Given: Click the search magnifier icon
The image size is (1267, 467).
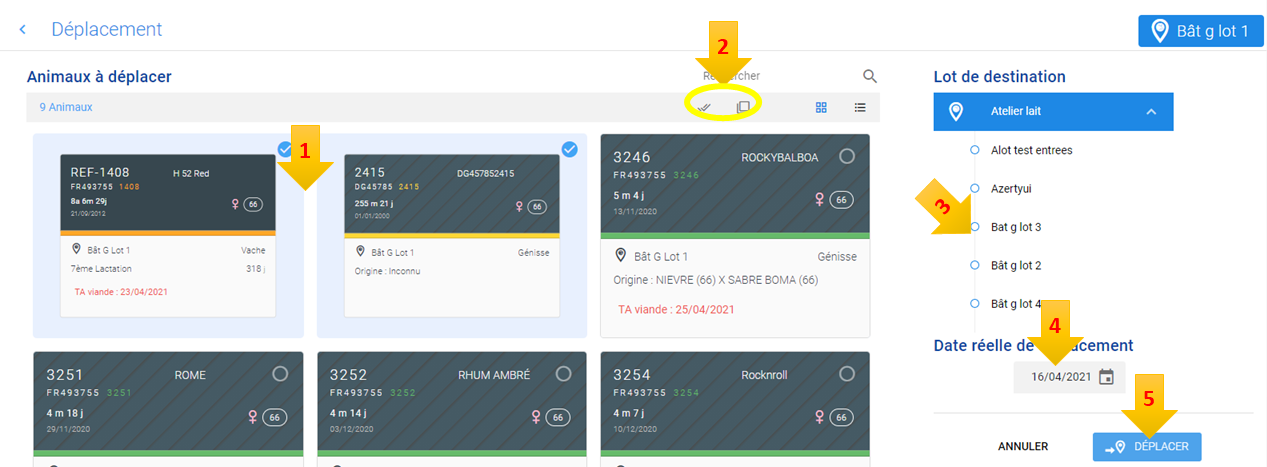Looking at the screenshot, I should pos(870,76).
